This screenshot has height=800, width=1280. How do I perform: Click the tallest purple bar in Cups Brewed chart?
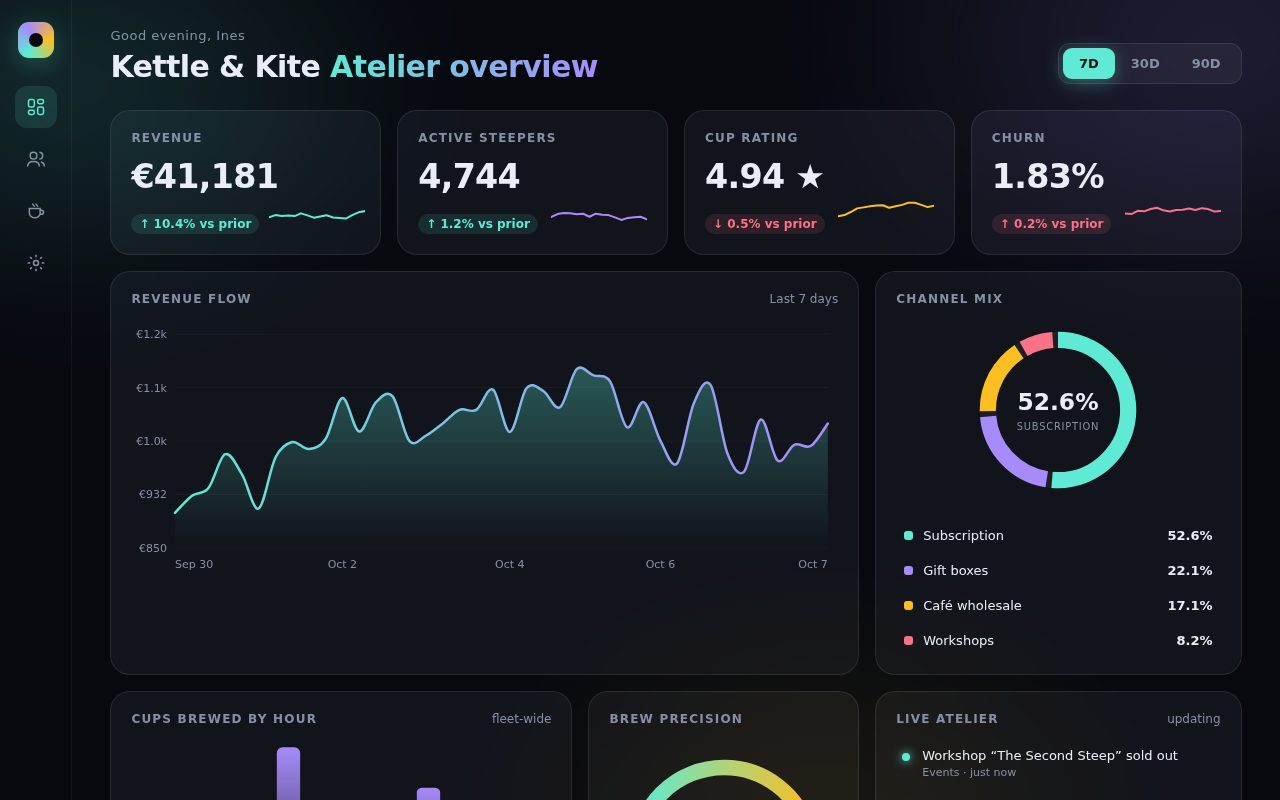click(x=288, y=773)
